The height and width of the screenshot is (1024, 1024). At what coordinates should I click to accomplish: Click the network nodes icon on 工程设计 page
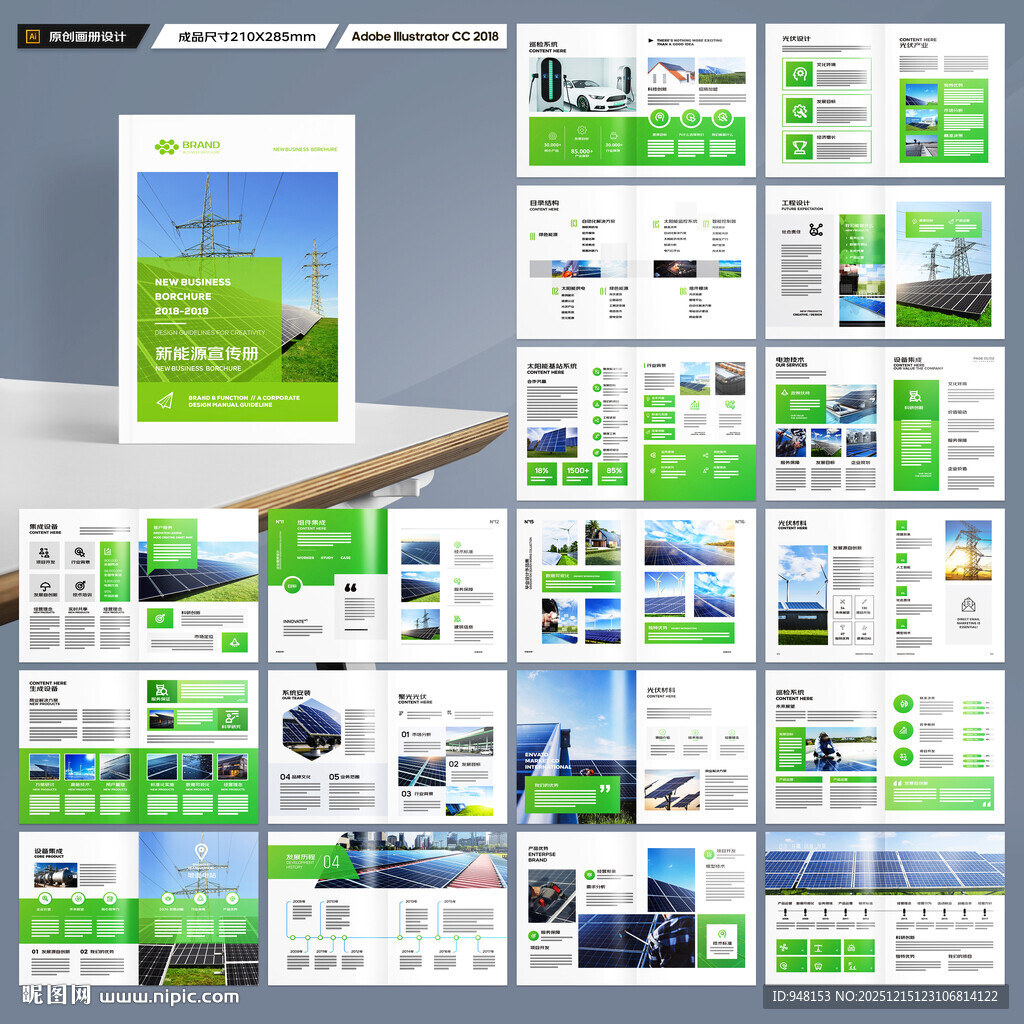(816, 230)
